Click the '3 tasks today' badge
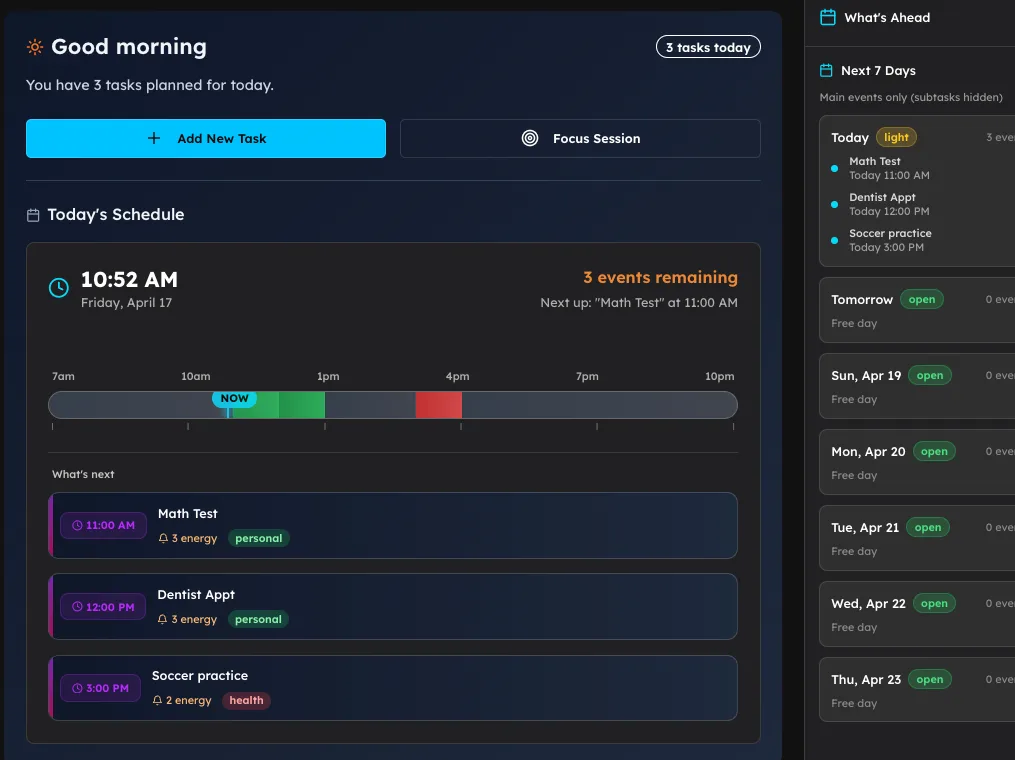 tap(708, 47)
